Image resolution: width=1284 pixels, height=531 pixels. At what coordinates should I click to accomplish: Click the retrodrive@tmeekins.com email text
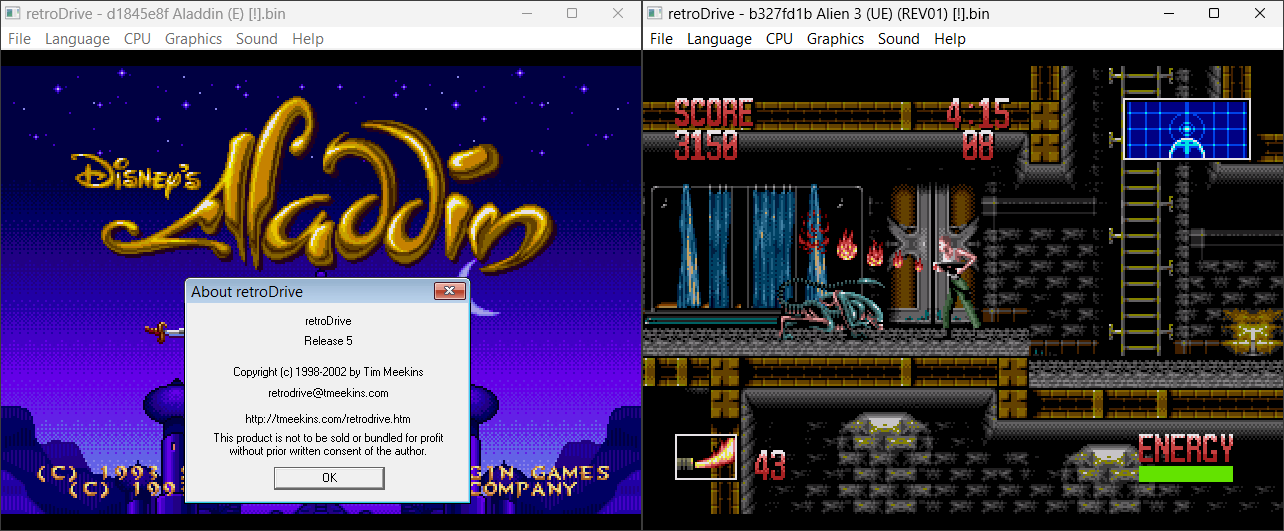pyautogui.click(x=328, y=393)
